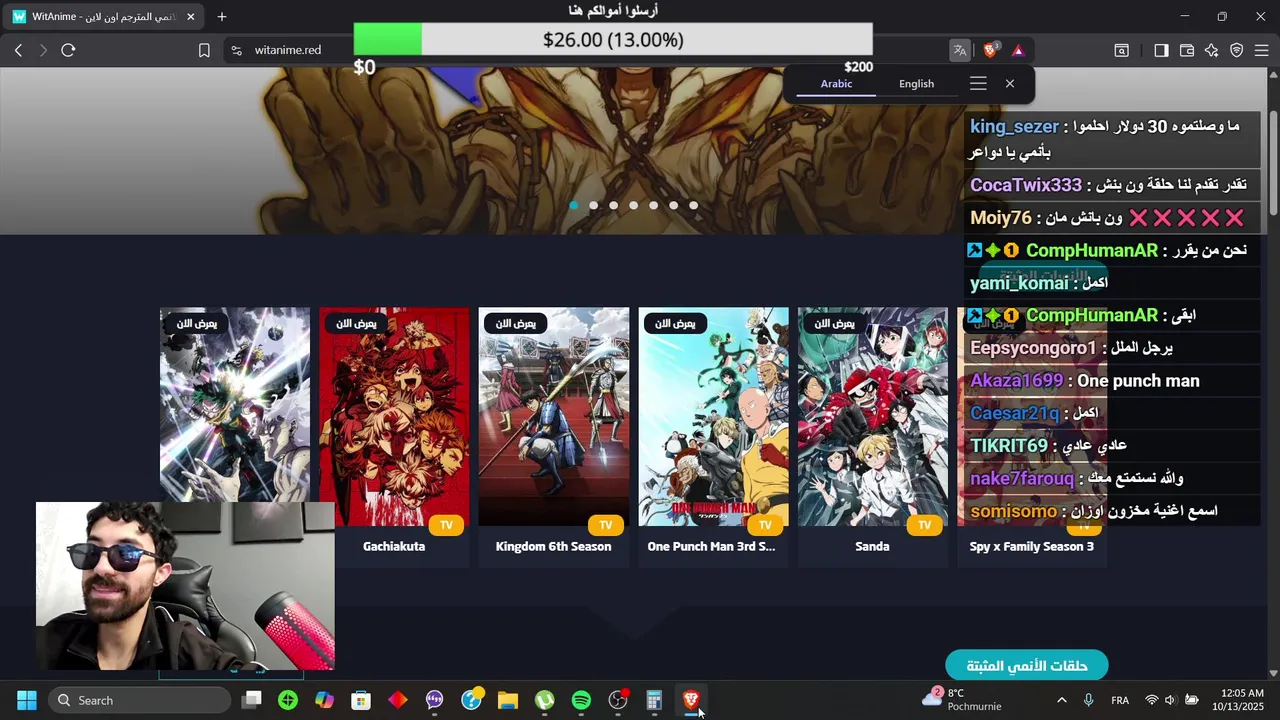Viewport: 1280px width, 720px height.
Task: Open Brave Shields lion icon
Action: pos(990,50)
